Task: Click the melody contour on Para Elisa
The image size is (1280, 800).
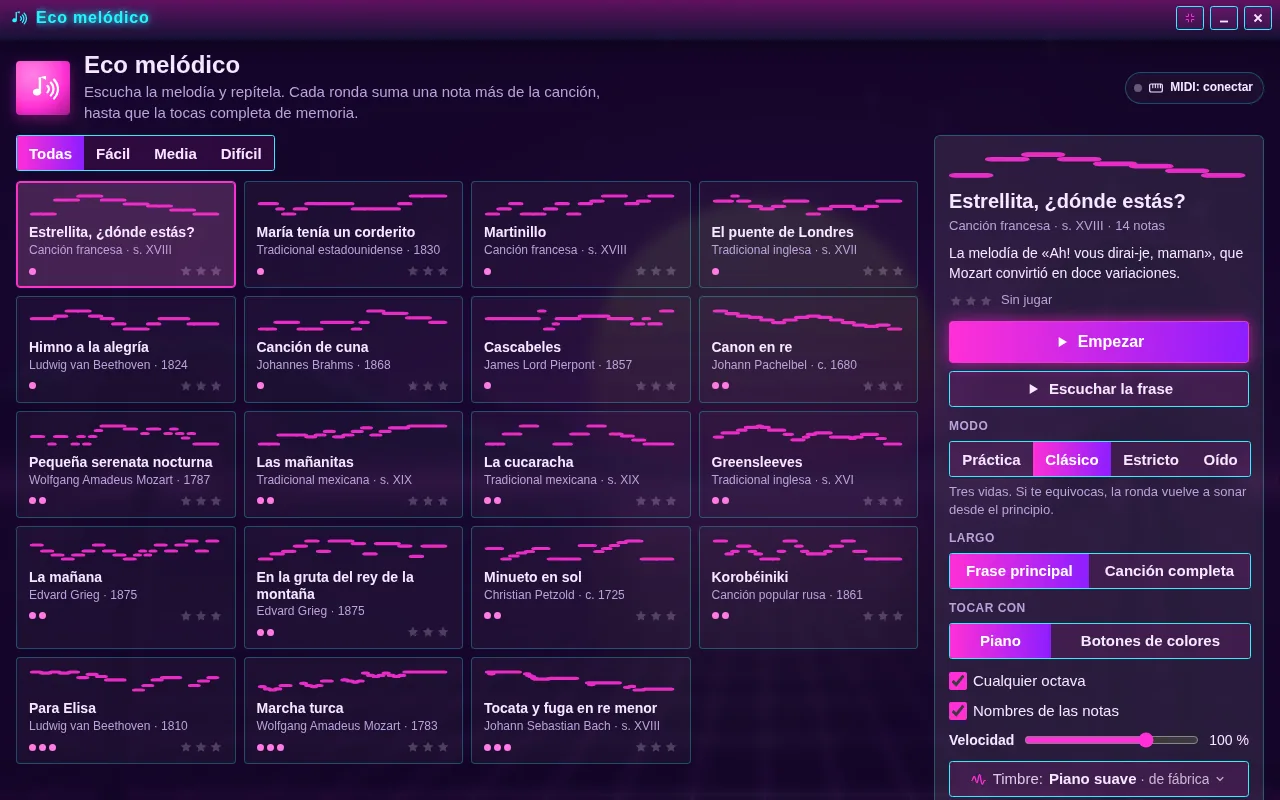Action: 125,679
